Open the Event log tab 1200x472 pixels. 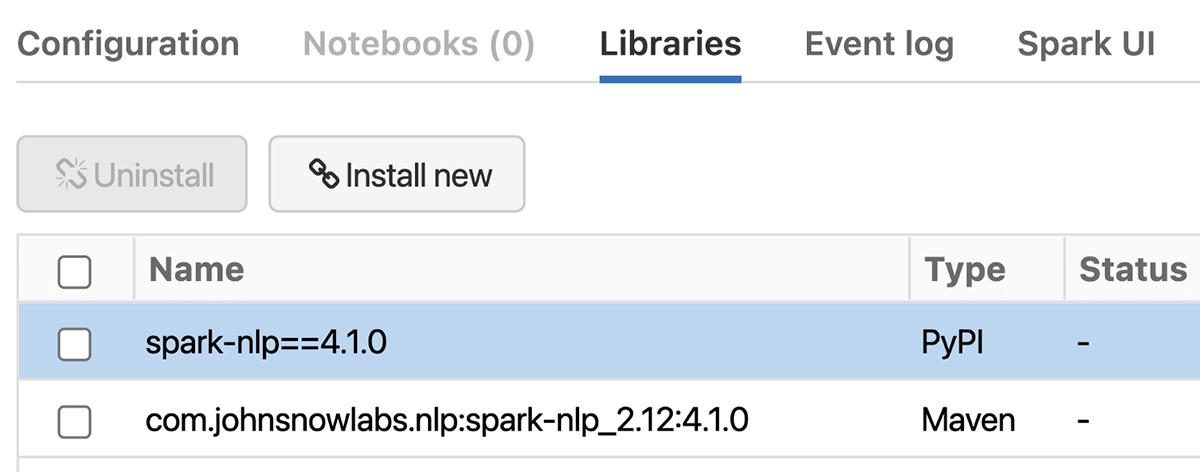[x=879, y=44]
